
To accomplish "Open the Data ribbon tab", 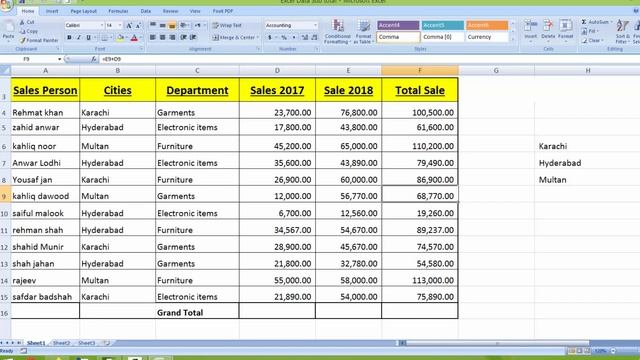I will [146, 11].
